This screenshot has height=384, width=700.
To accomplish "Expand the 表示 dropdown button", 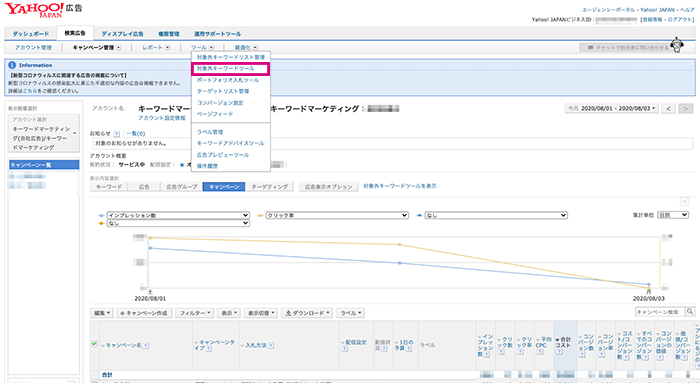I will pyautogui.click(x=229, y=313).
